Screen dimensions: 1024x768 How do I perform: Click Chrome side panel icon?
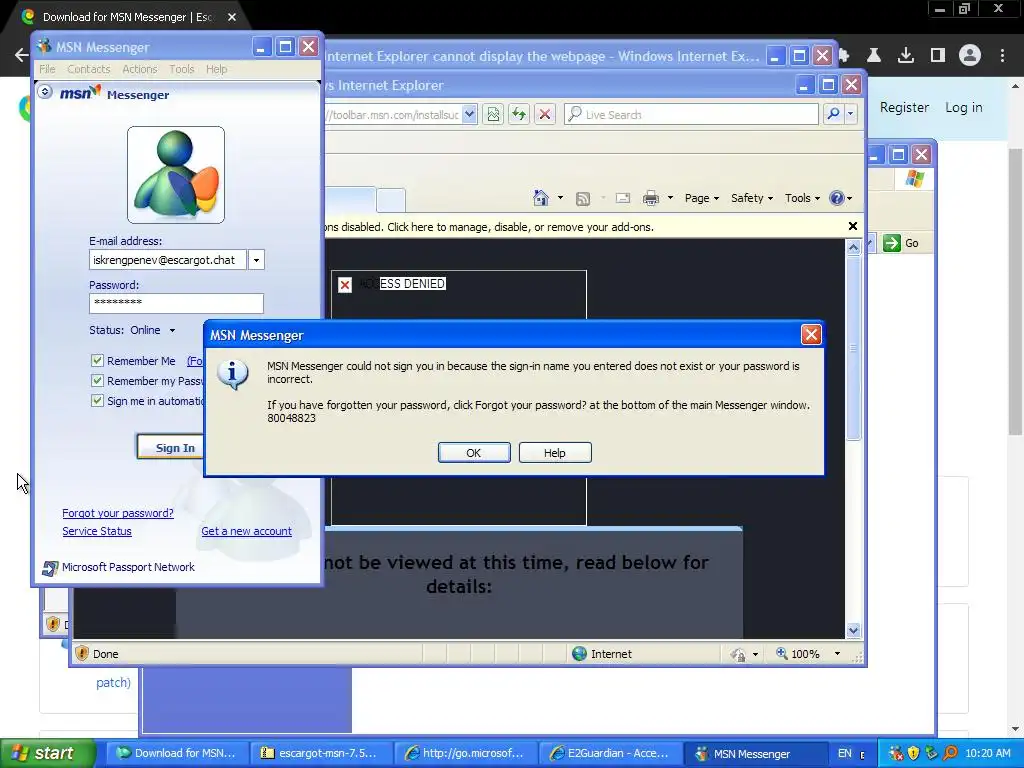coord(938,56)
